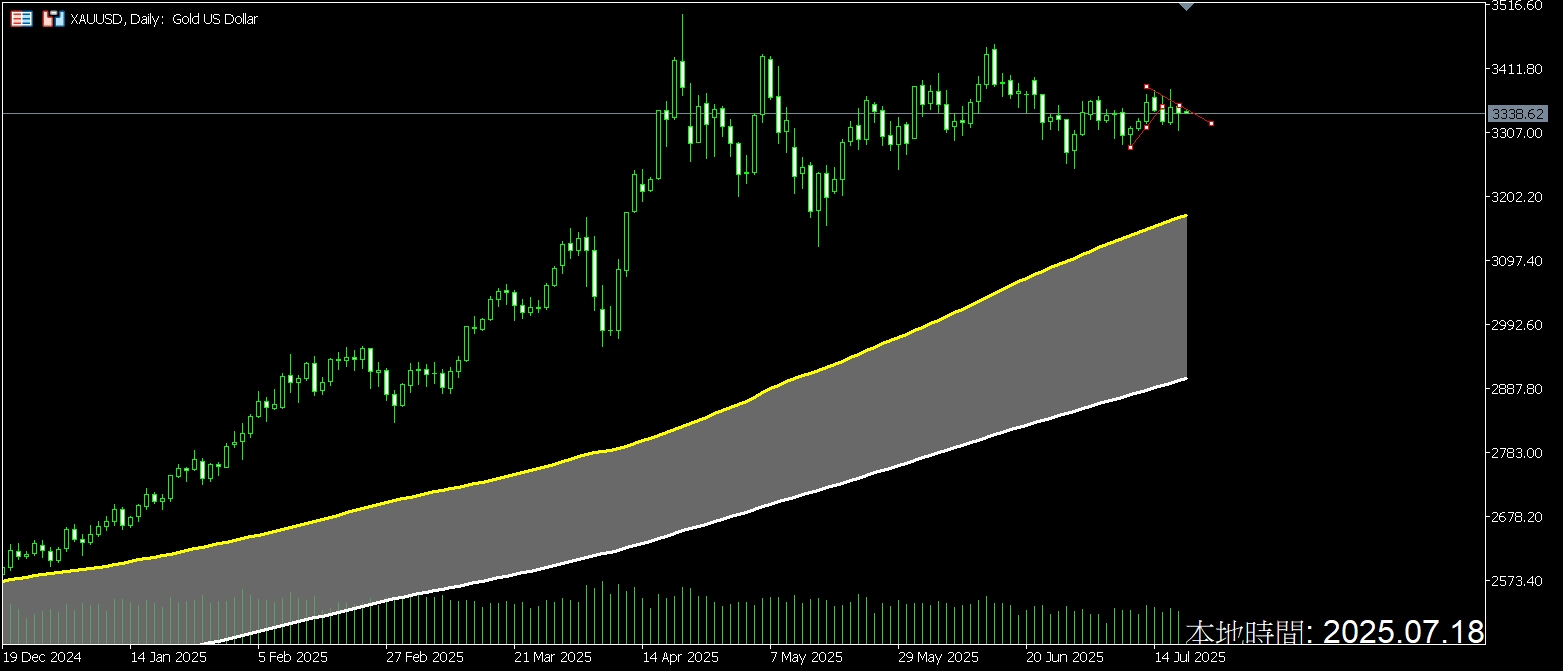The width and height of the screenshot is (1563, 671).
Task: Click the 14 Jan 2025 date label
Action: coord(168,658)
